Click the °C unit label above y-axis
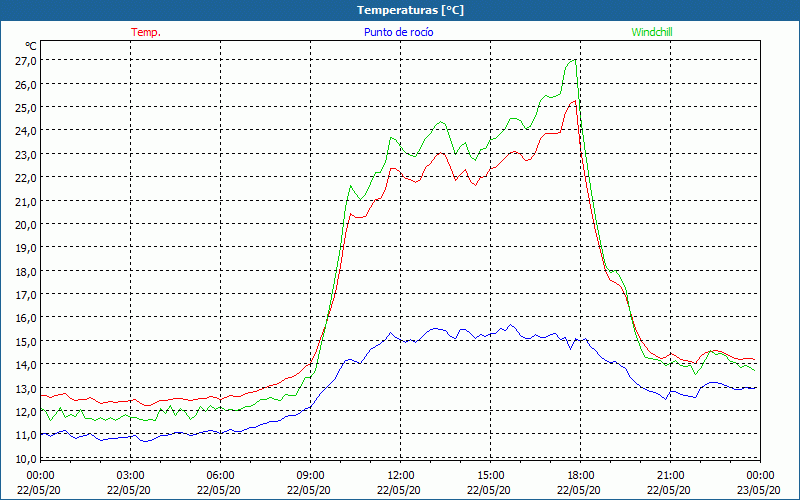The width and height of the screenshot is (800, 500). pos(31,46)
